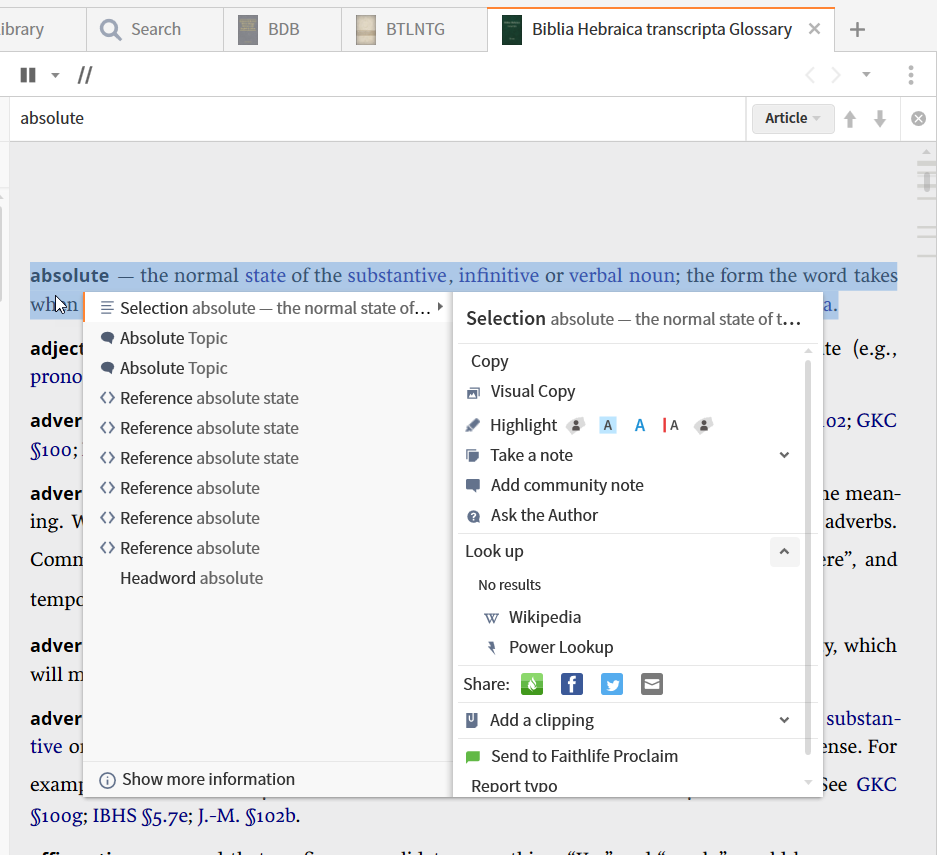
Task: Click Visual Copy
Action: point(532,391)
